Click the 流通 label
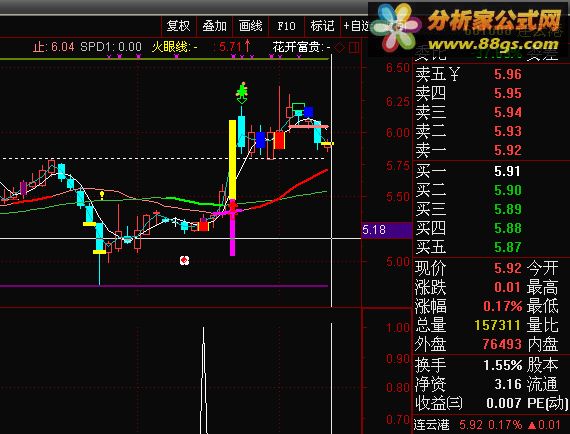The width and height of the screenshot is (570, 434). point(542,384)
